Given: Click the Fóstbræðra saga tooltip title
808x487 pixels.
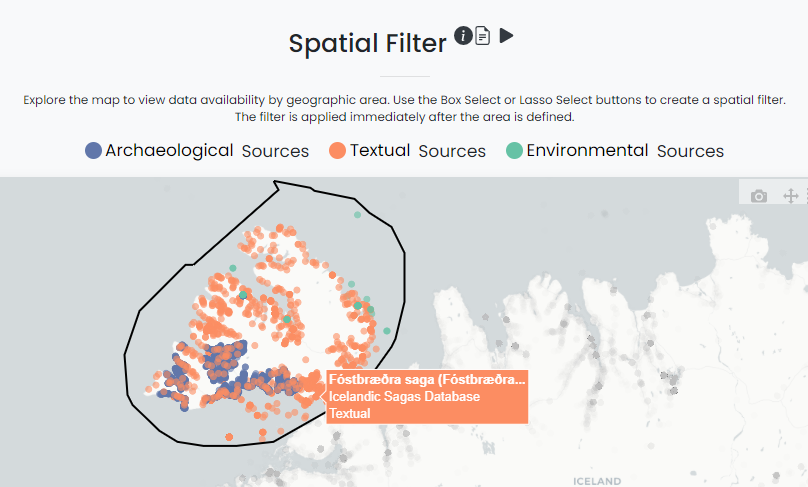Looking at the screenshot, I should (x=427, y=381).
